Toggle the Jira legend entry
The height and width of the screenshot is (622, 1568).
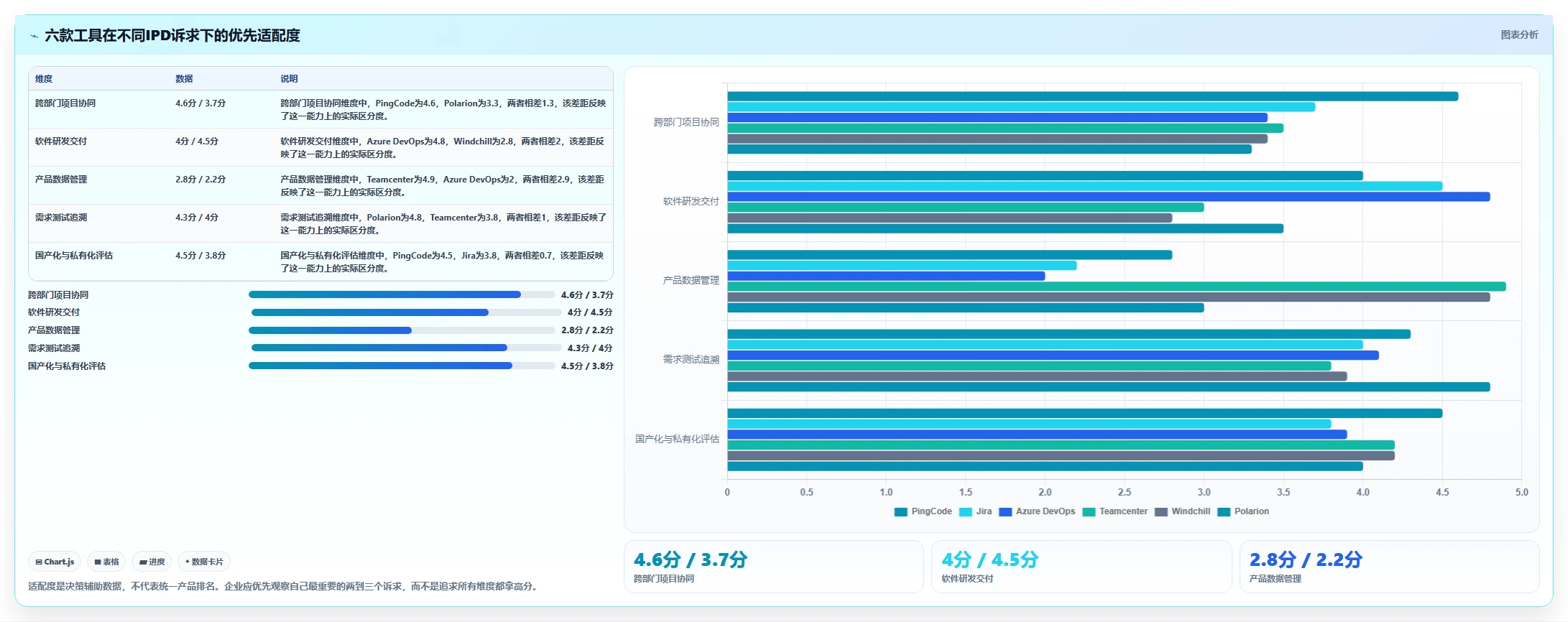click(x=975, y=511)
